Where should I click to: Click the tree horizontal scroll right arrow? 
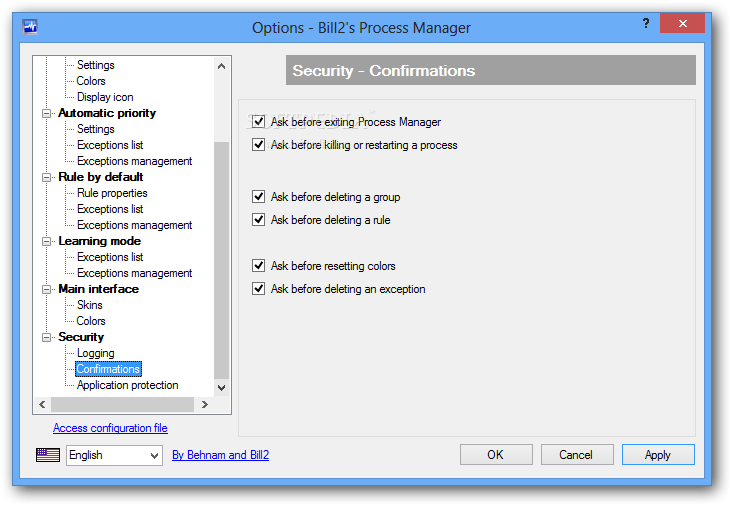(204, 404)
